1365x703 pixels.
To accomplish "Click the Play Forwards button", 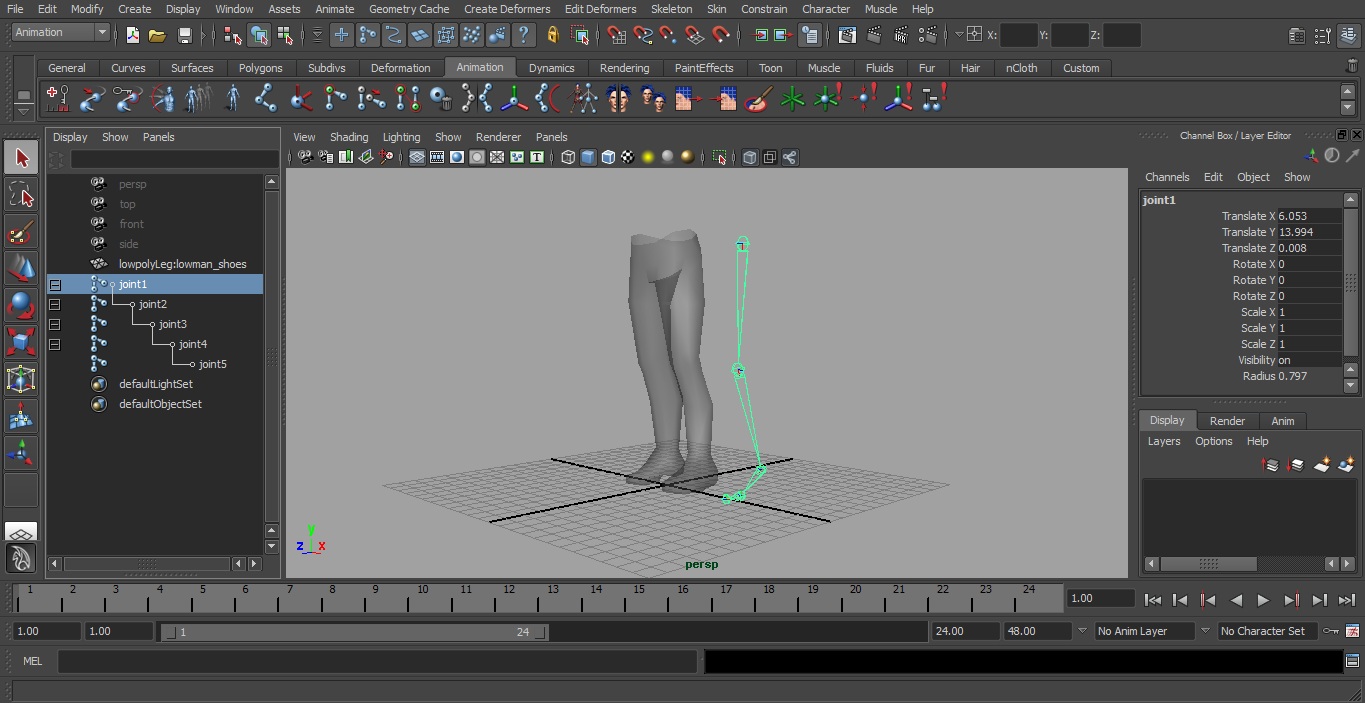I will 1263,600.
